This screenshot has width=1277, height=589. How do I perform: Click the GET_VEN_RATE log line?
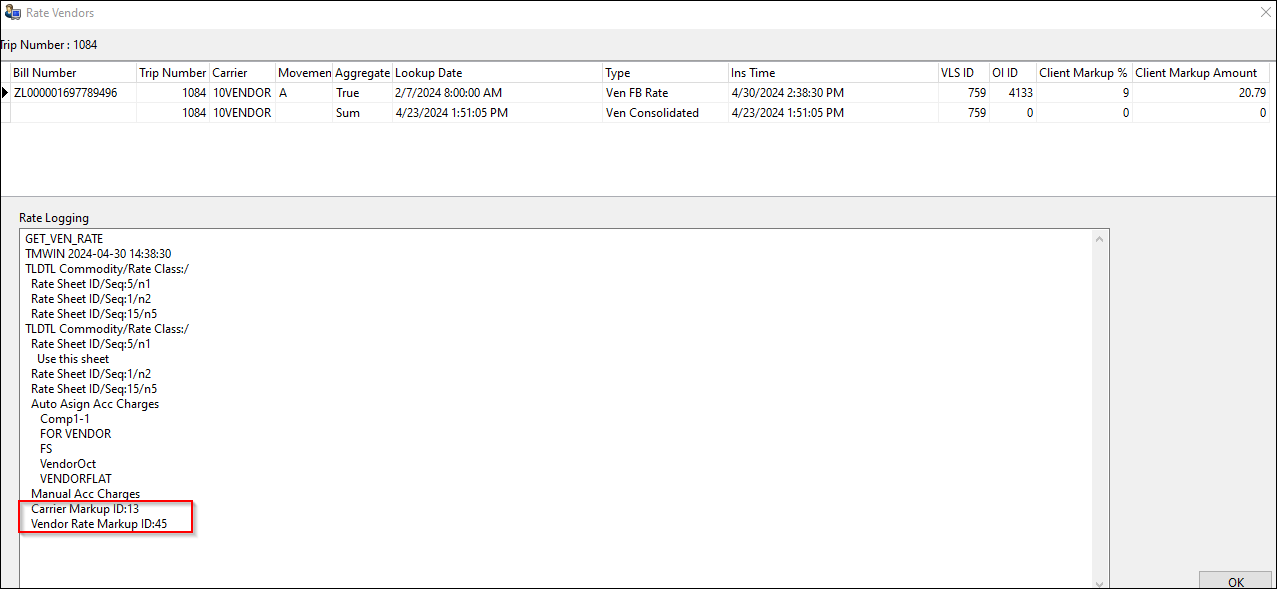(x=64, y=239)
